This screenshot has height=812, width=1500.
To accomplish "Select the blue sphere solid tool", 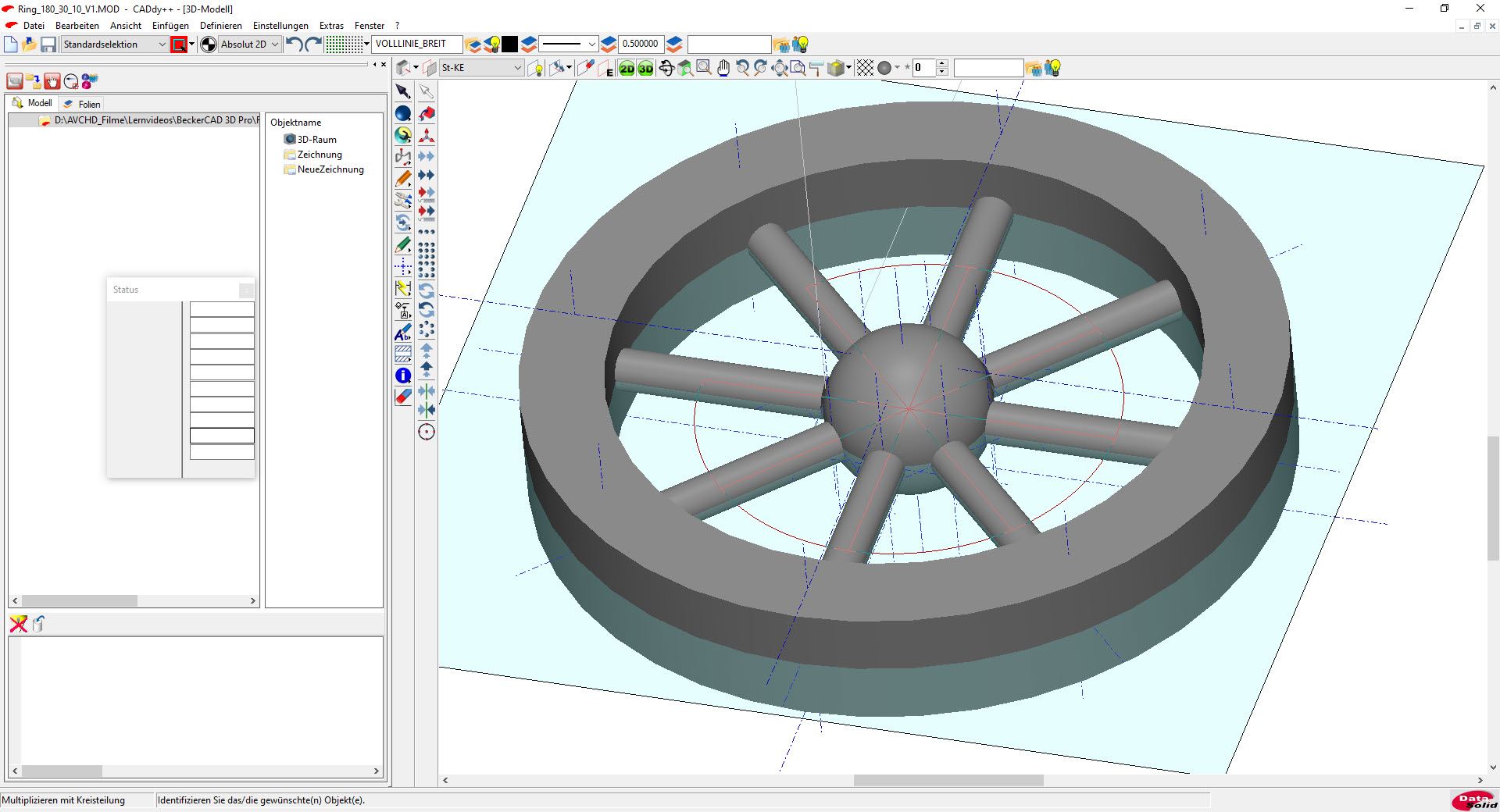I will point(403,114).
